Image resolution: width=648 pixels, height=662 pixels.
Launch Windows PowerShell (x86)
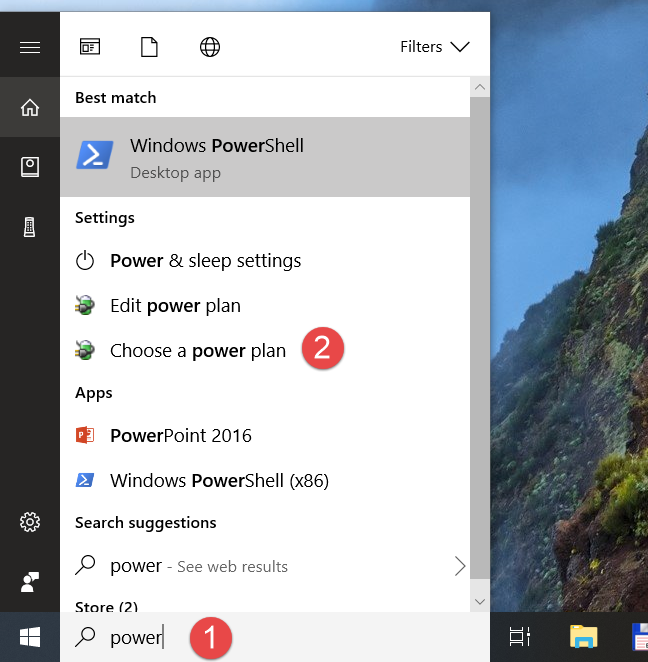[219, 481]
